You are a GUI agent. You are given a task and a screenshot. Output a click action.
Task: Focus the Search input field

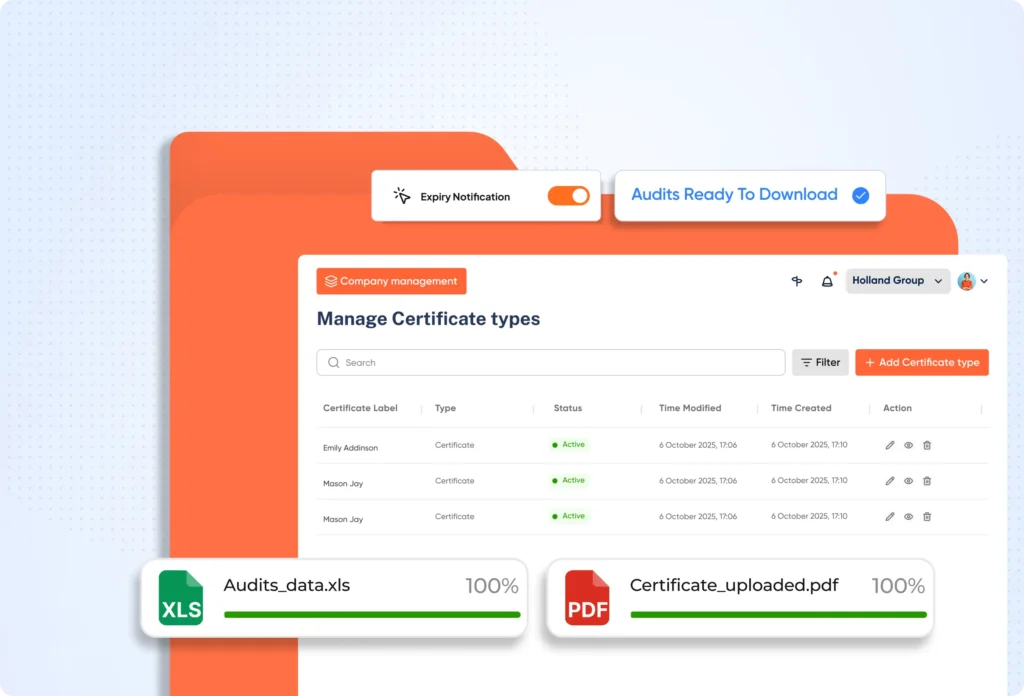click(551, 362)
